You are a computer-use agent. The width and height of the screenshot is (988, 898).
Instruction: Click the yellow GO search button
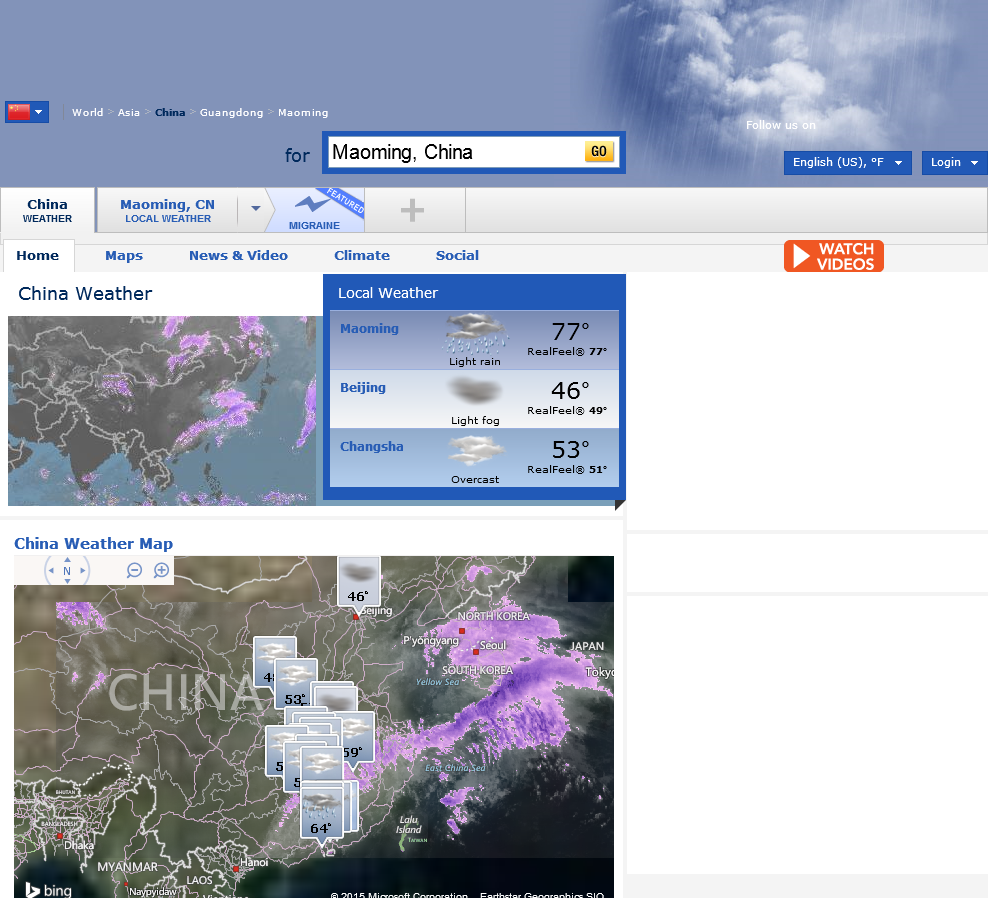click(599, 151)
